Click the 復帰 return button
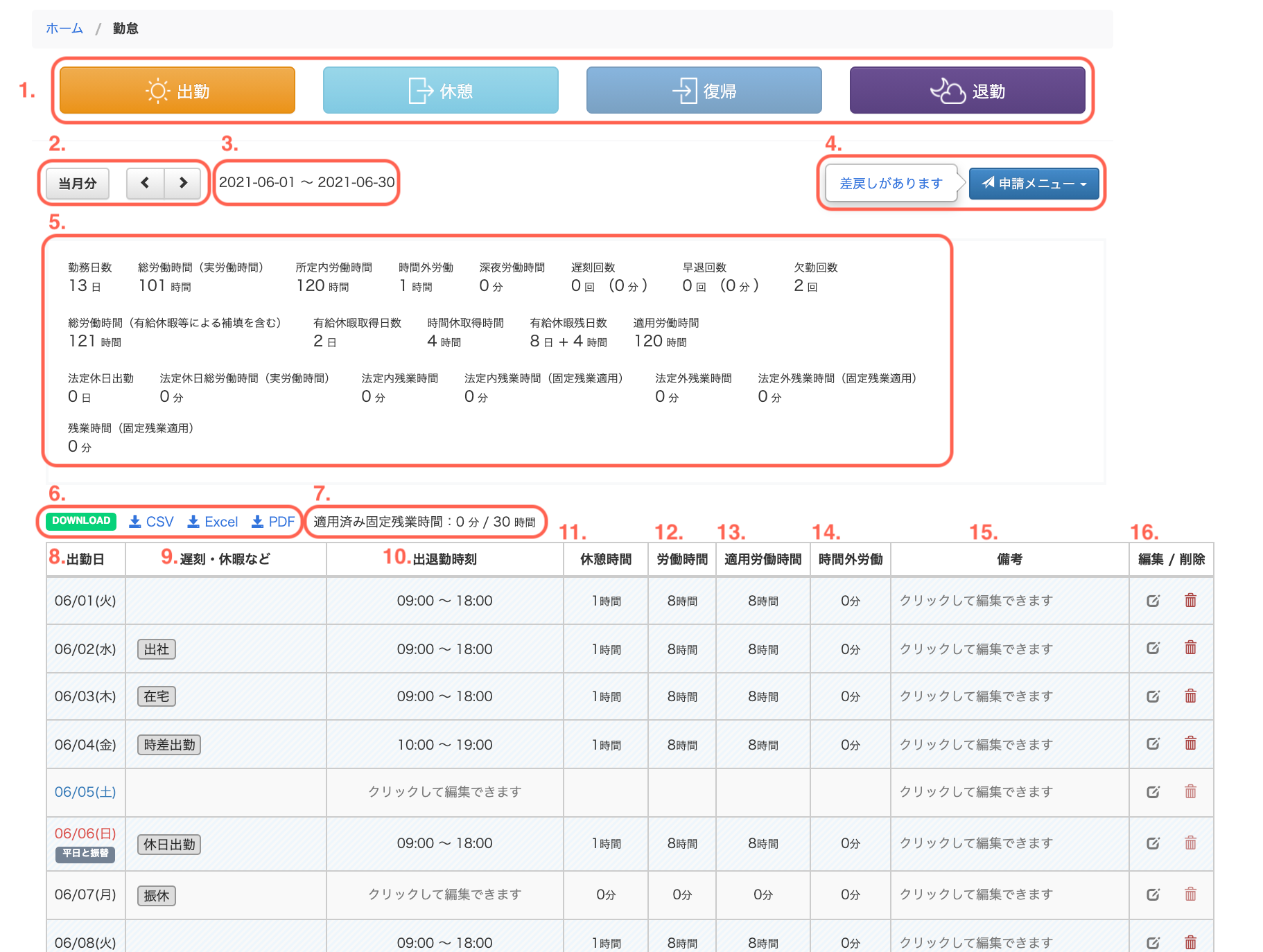This screenshot has width=1263, height=952. (x=704, y=90)
